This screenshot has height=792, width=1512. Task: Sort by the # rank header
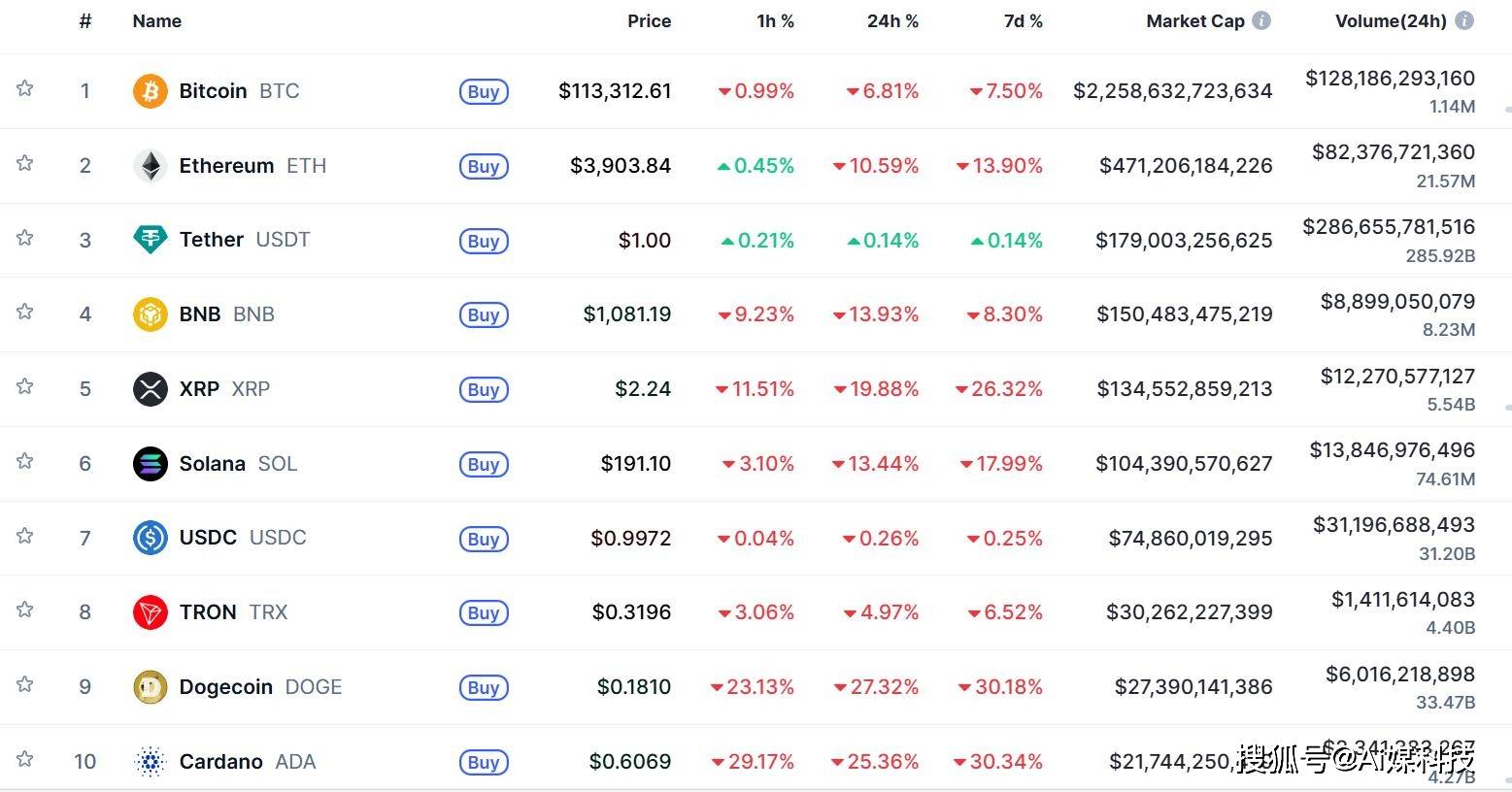[85, 20]
